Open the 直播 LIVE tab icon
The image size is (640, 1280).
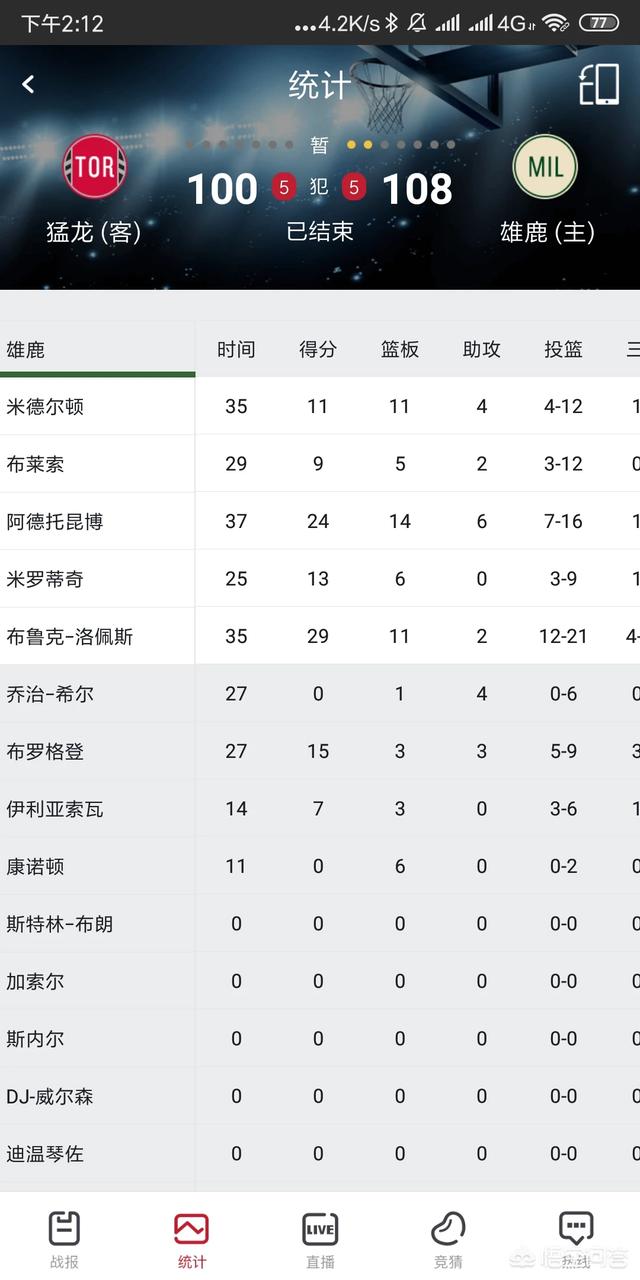pos(320,1228)
